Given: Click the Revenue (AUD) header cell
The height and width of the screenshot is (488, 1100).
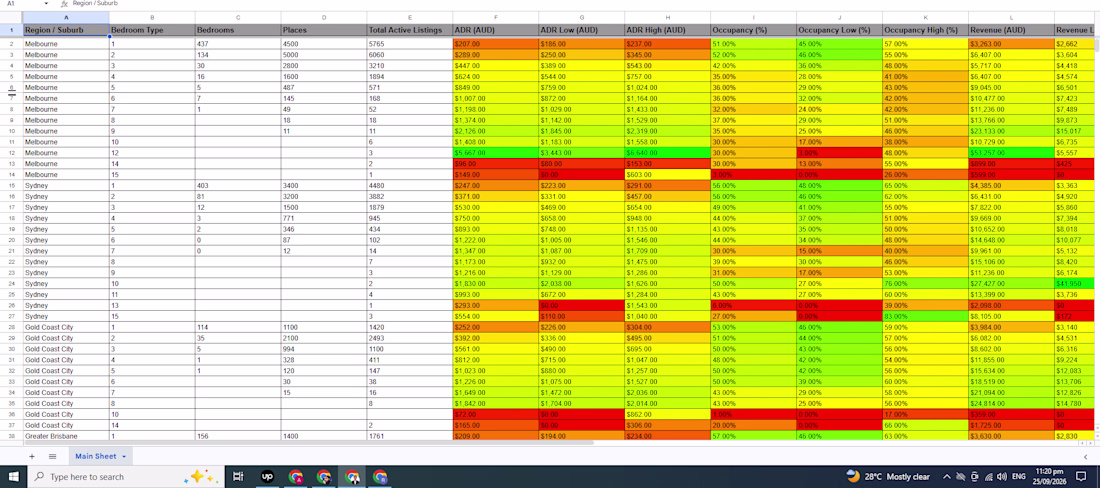Looking at the screenshot, I should tap(1011, 30).
